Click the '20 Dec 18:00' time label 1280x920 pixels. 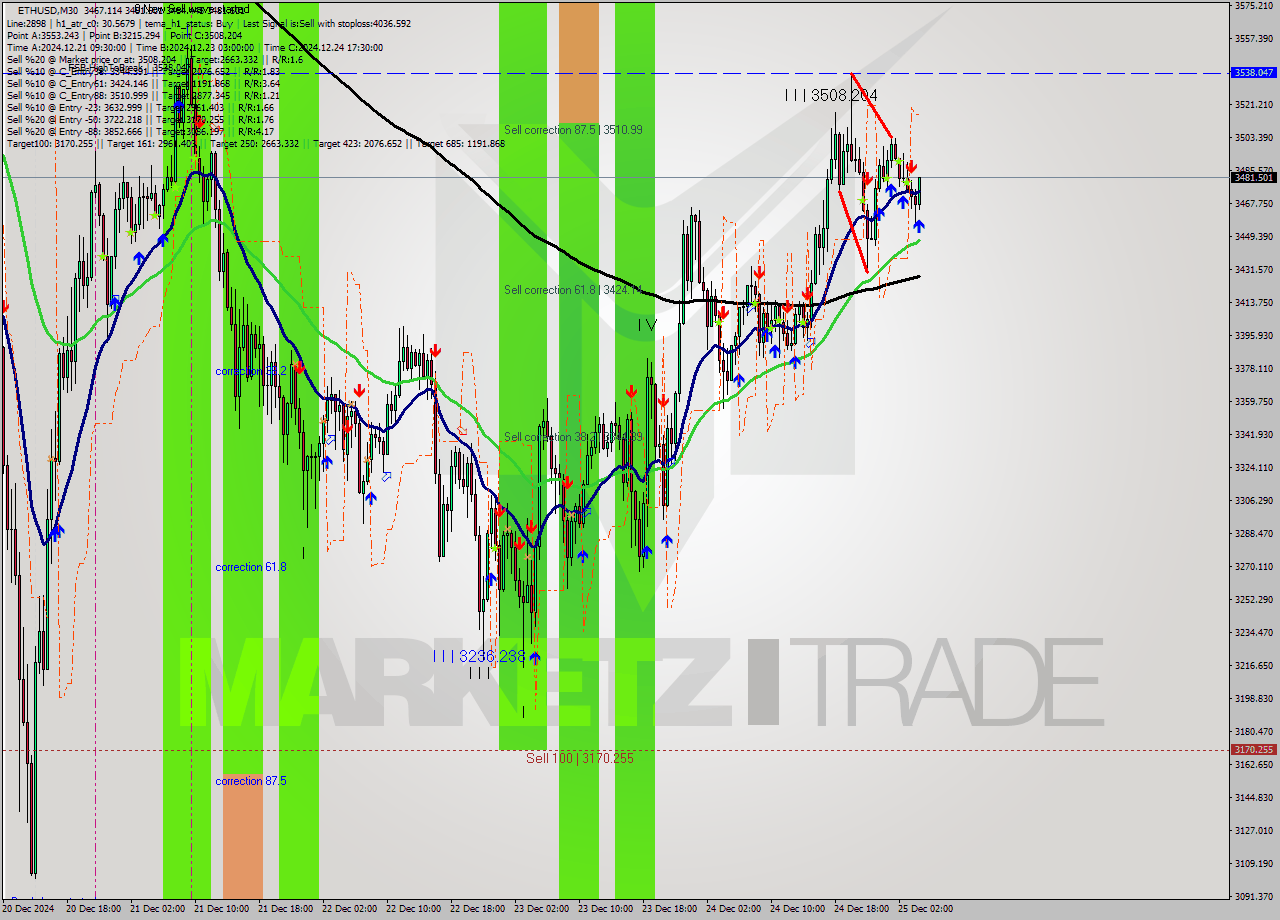pos(94,910)
